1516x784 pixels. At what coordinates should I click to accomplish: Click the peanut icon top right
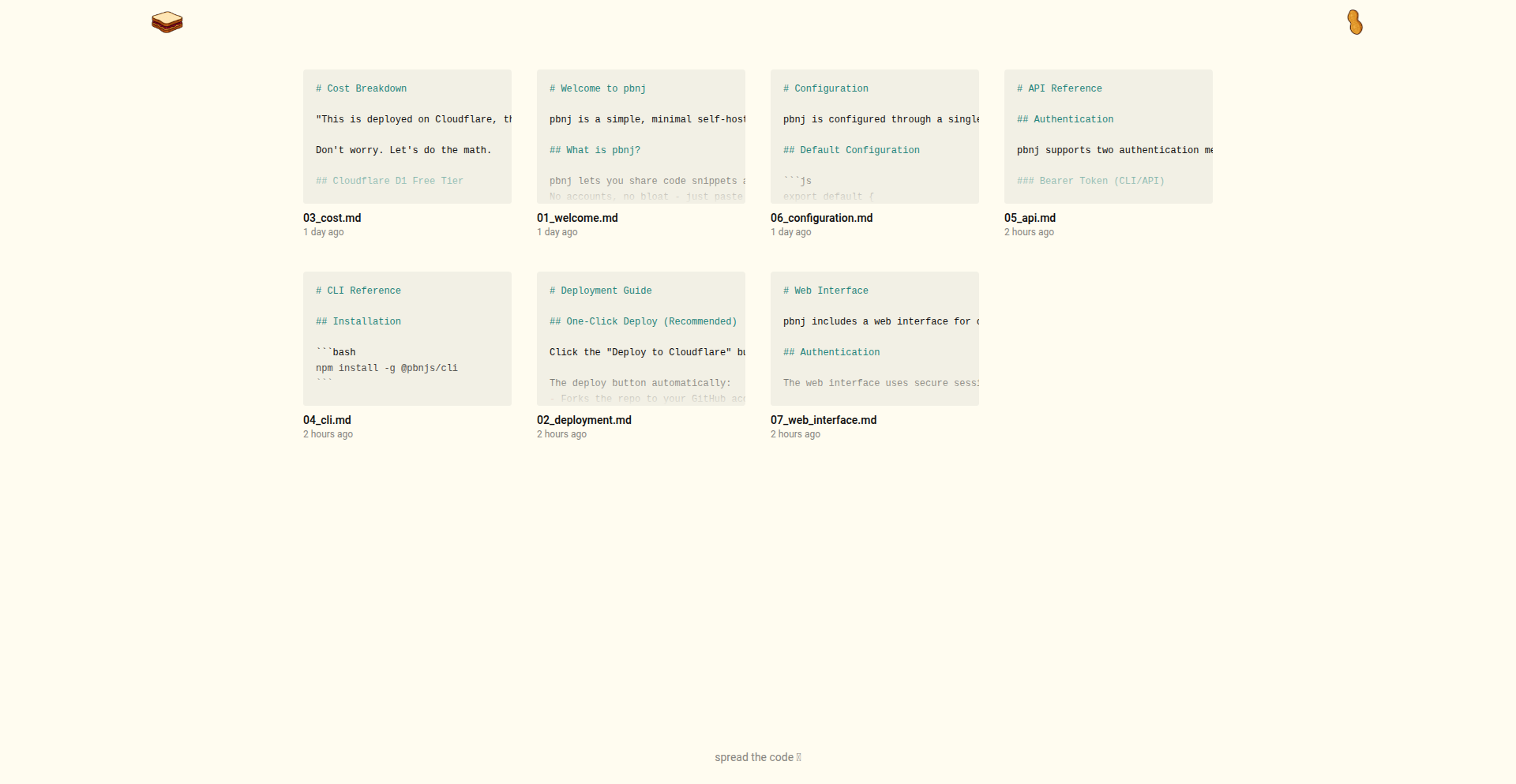coord(1355,22)
